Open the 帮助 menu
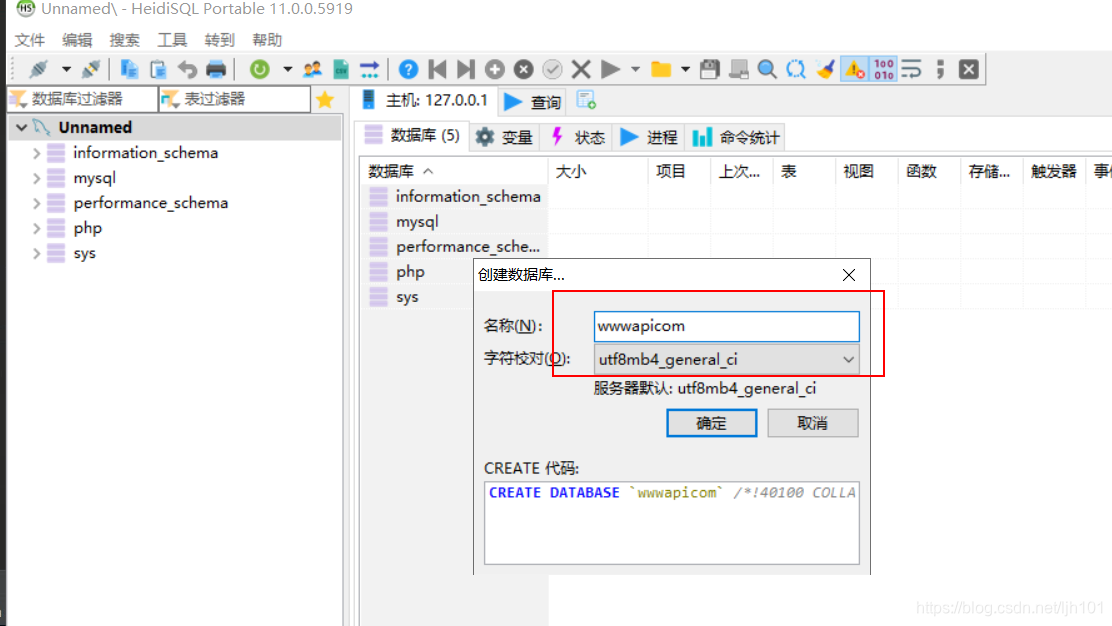This screenshot has height=626, width=1112. (267, 40)
